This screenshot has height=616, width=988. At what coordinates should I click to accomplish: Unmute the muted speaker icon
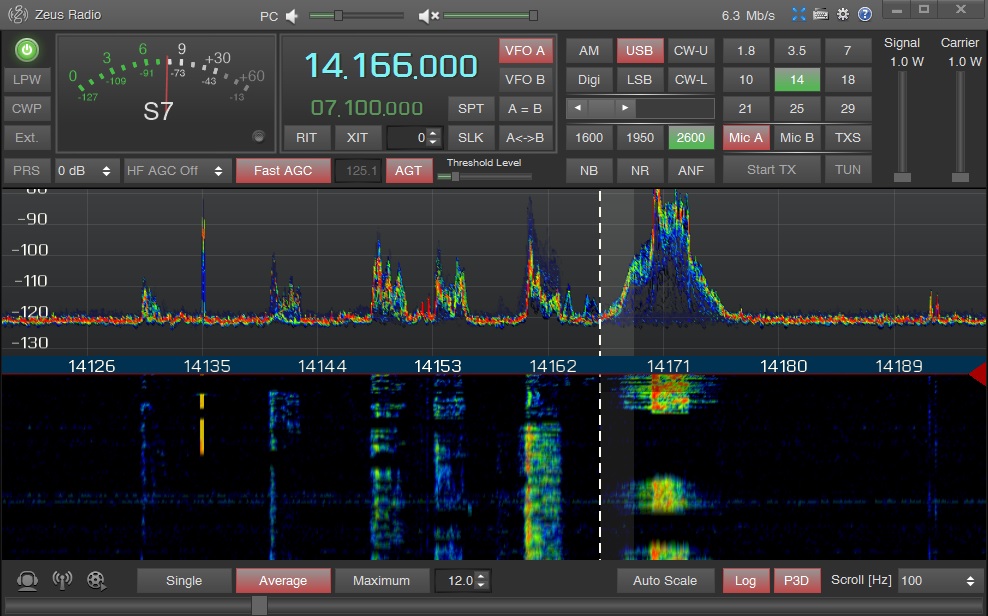[428, 16]
